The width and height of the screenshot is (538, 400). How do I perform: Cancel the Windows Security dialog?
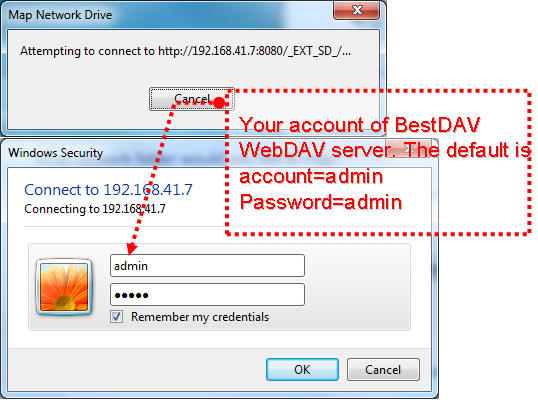click(x=383, y=370)
